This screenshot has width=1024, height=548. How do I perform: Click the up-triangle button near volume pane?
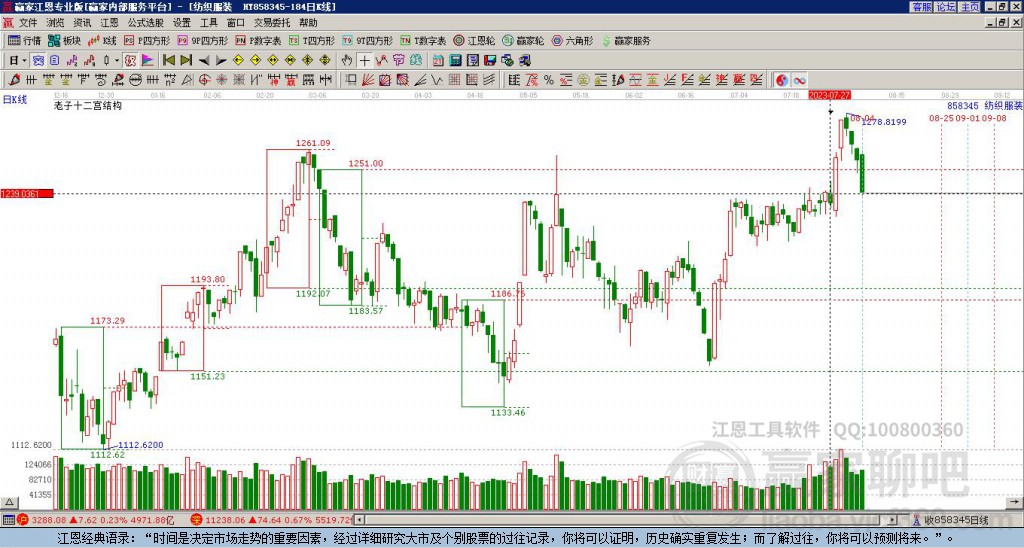[x=9, y=502]
